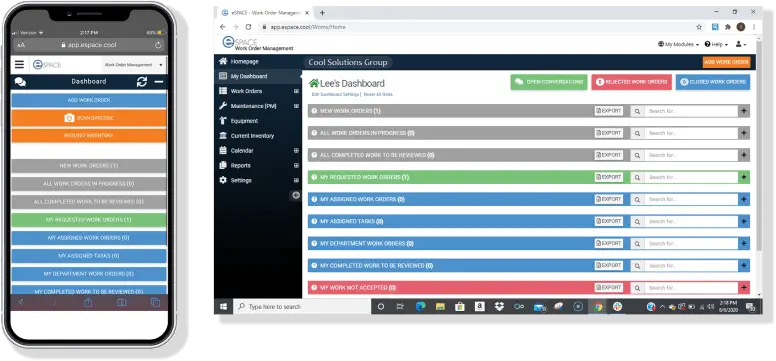Viewport: 776px width, 361px height.
Task: Open the Work Order Management dropdown on phone
Action: 134,65
